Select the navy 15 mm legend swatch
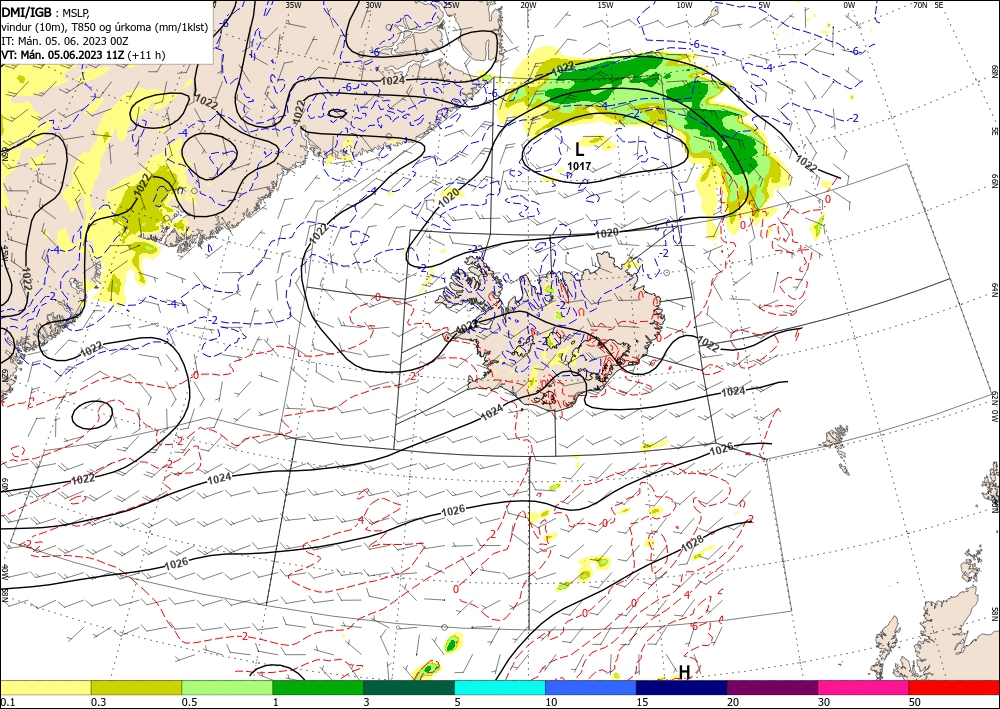 pyautogui.click(x=682, y=687)
